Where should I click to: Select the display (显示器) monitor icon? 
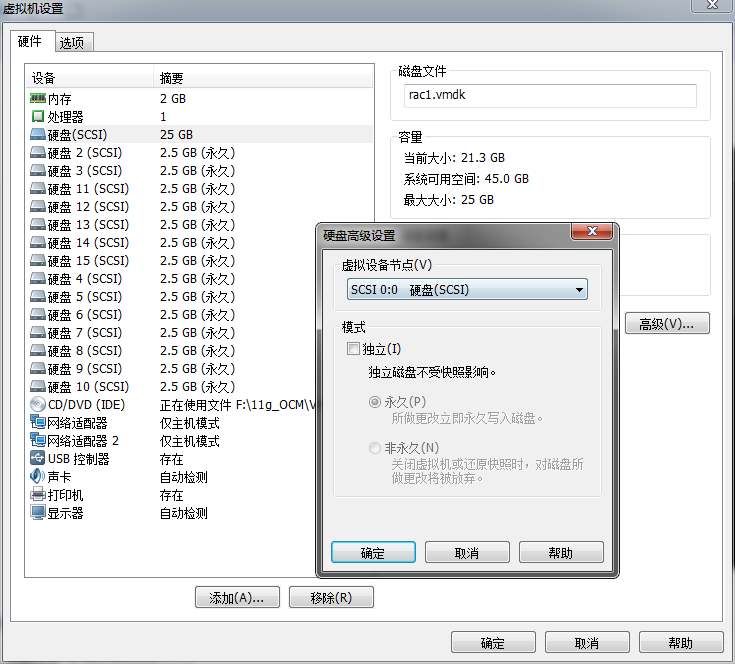(x=38, y=513)
